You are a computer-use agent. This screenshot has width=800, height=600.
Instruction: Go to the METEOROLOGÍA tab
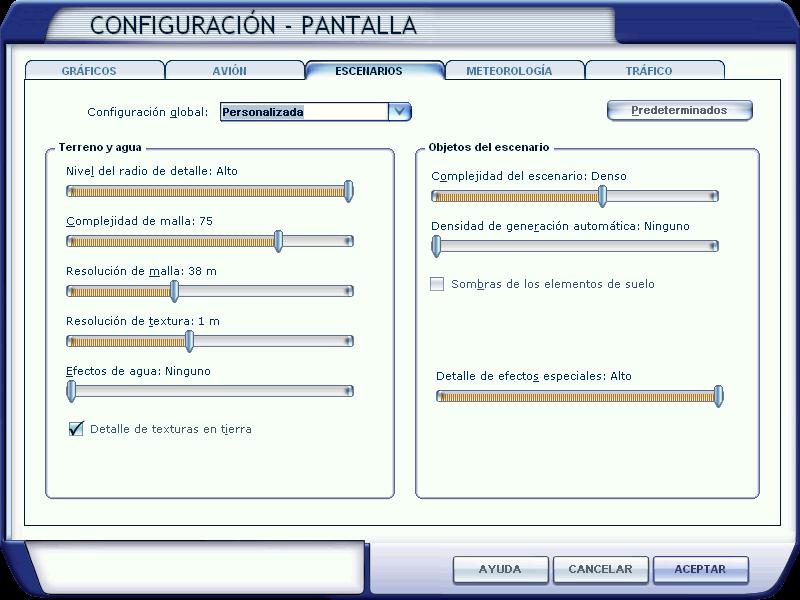click(514, 70)
